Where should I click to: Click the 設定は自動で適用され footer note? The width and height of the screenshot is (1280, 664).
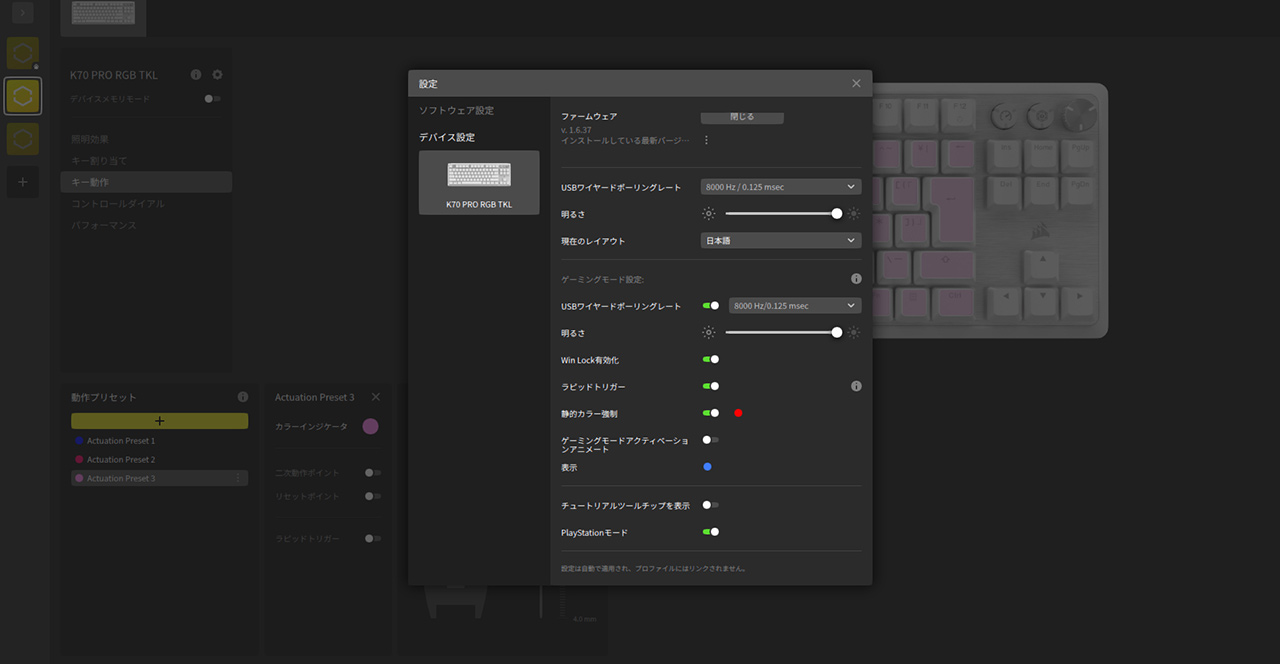click(x=654, y=568)
